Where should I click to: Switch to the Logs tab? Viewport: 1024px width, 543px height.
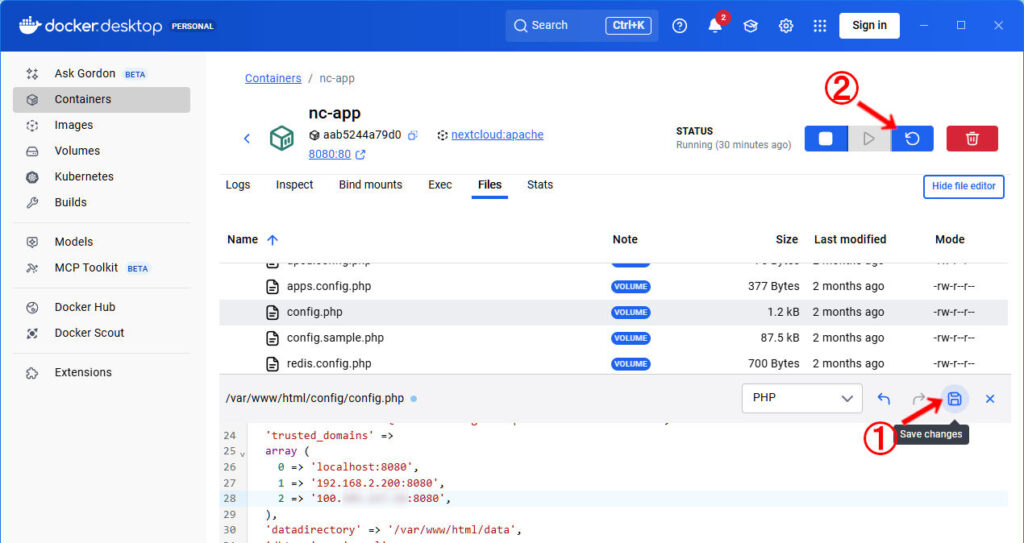(x=238, y=185)
